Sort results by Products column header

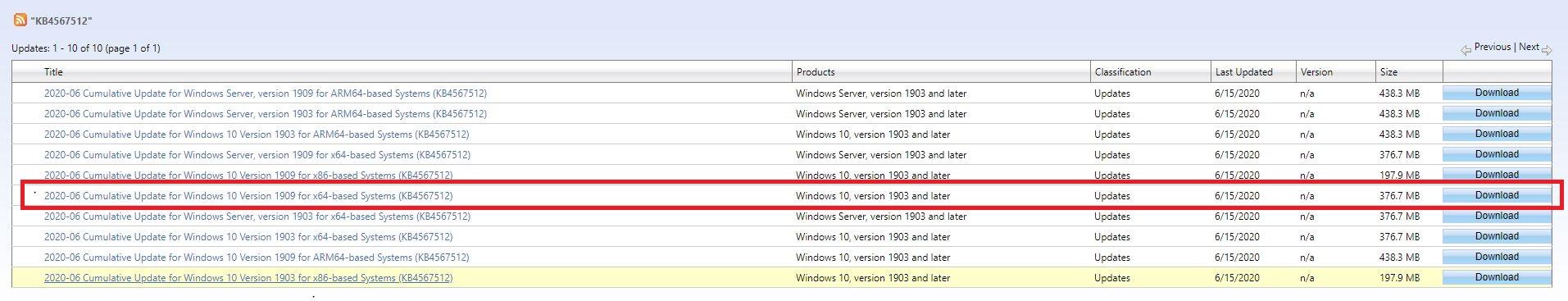816,72
